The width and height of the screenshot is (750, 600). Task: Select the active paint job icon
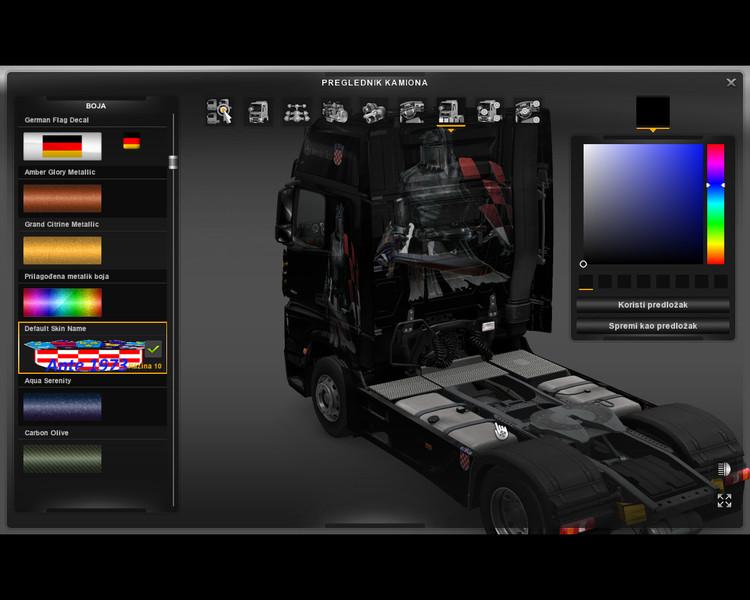click(450, 112)
